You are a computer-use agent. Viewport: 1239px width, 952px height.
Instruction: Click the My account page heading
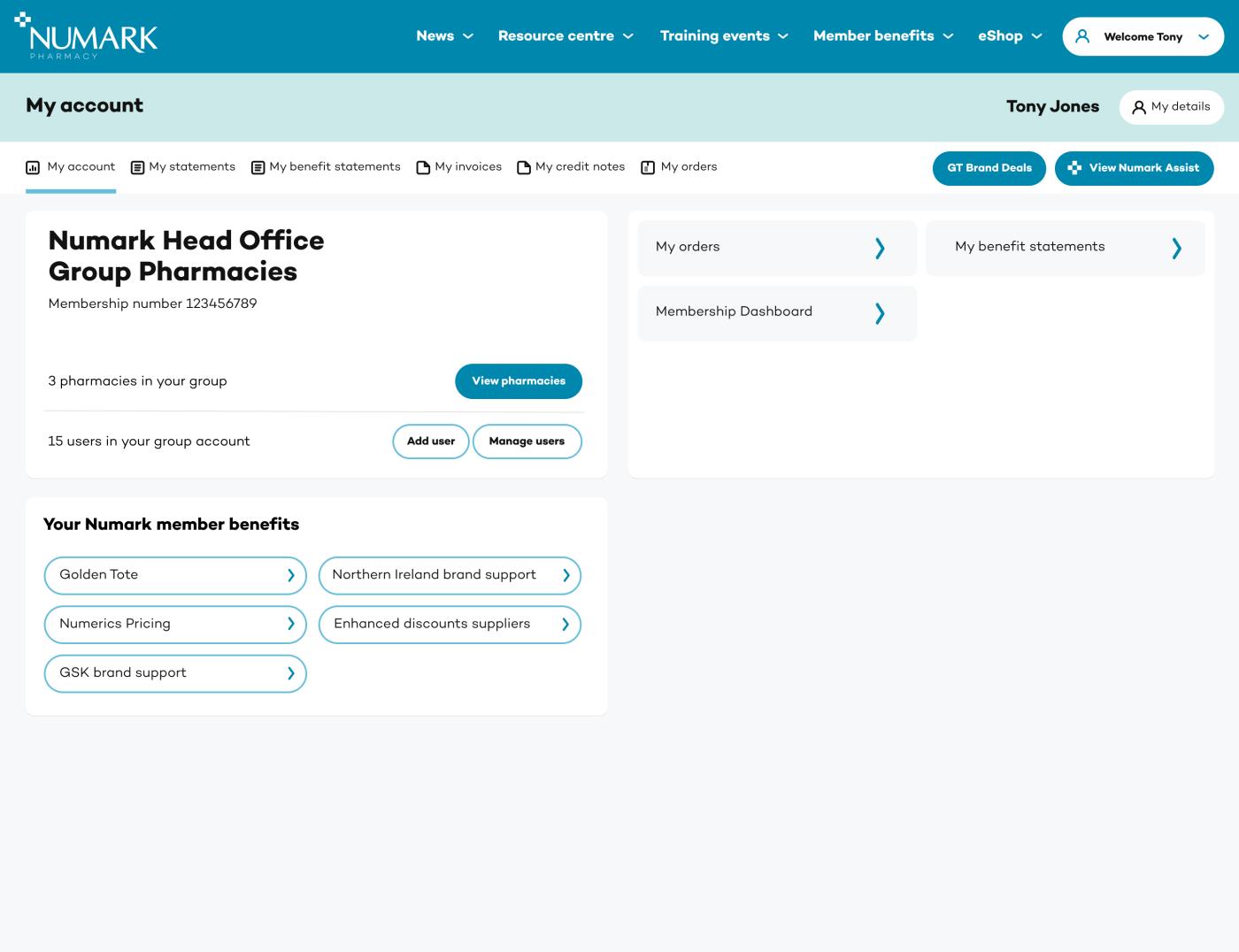(x=84, y=106)
